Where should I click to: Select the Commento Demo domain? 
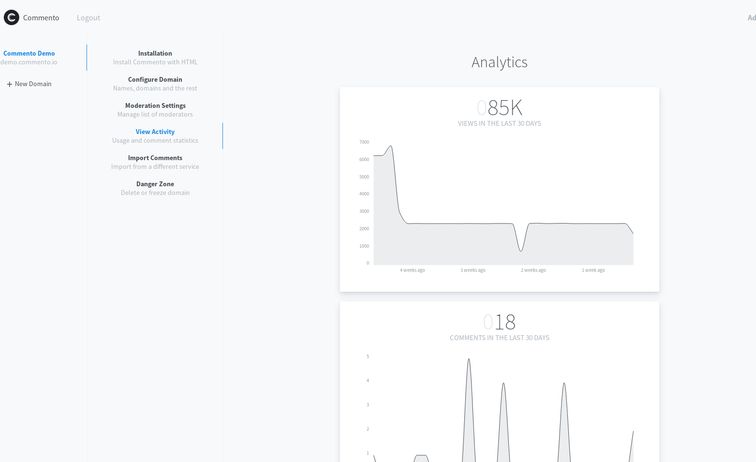pos(29,53)
